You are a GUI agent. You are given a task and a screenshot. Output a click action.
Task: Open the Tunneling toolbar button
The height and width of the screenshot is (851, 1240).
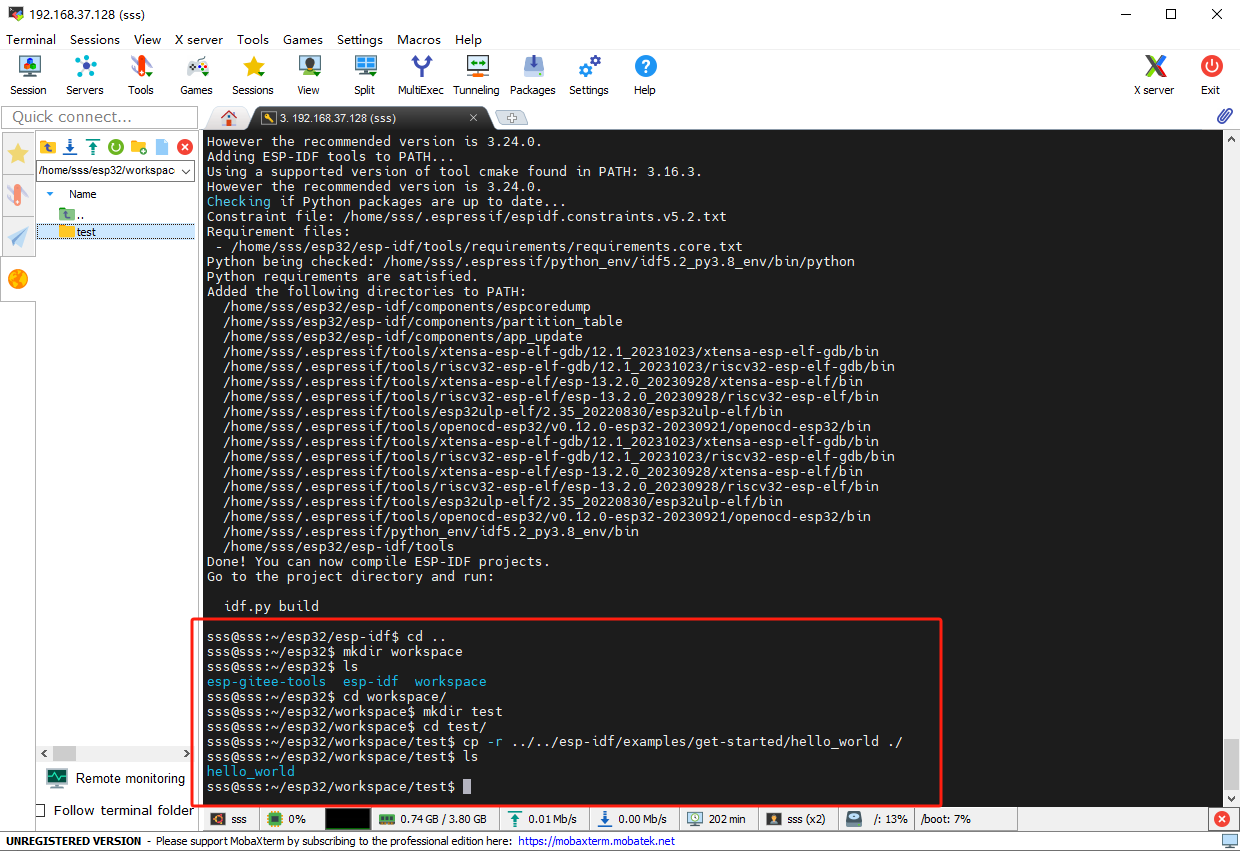coord(476,76)
